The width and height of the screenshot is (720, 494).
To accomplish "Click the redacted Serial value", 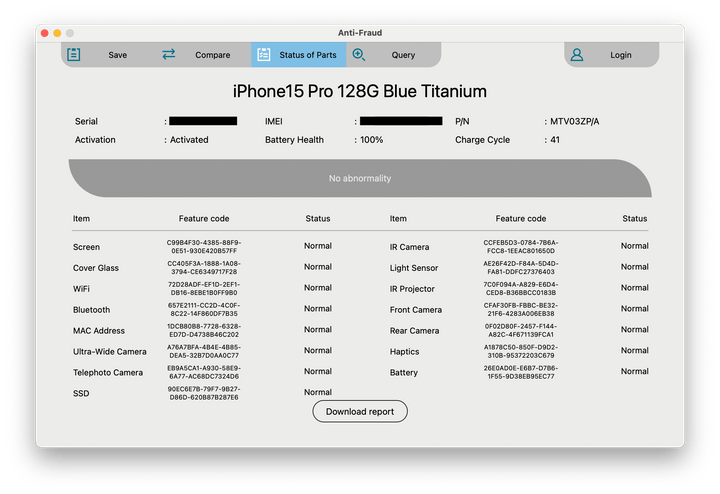I will (203, 121).
